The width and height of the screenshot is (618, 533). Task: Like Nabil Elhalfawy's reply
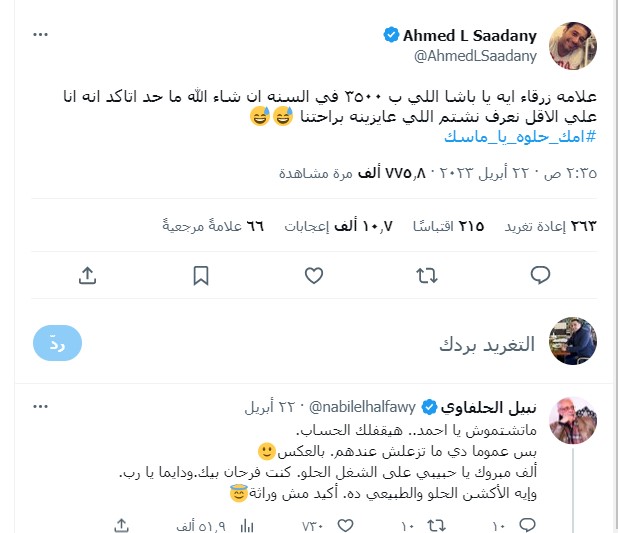346,526
